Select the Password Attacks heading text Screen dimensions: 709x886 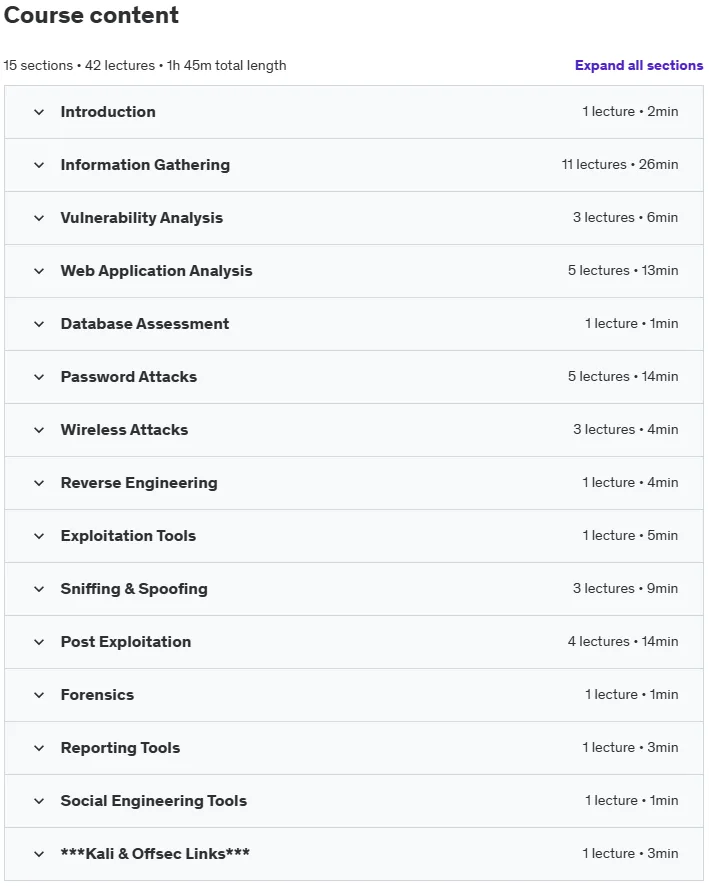pos(129,377)
